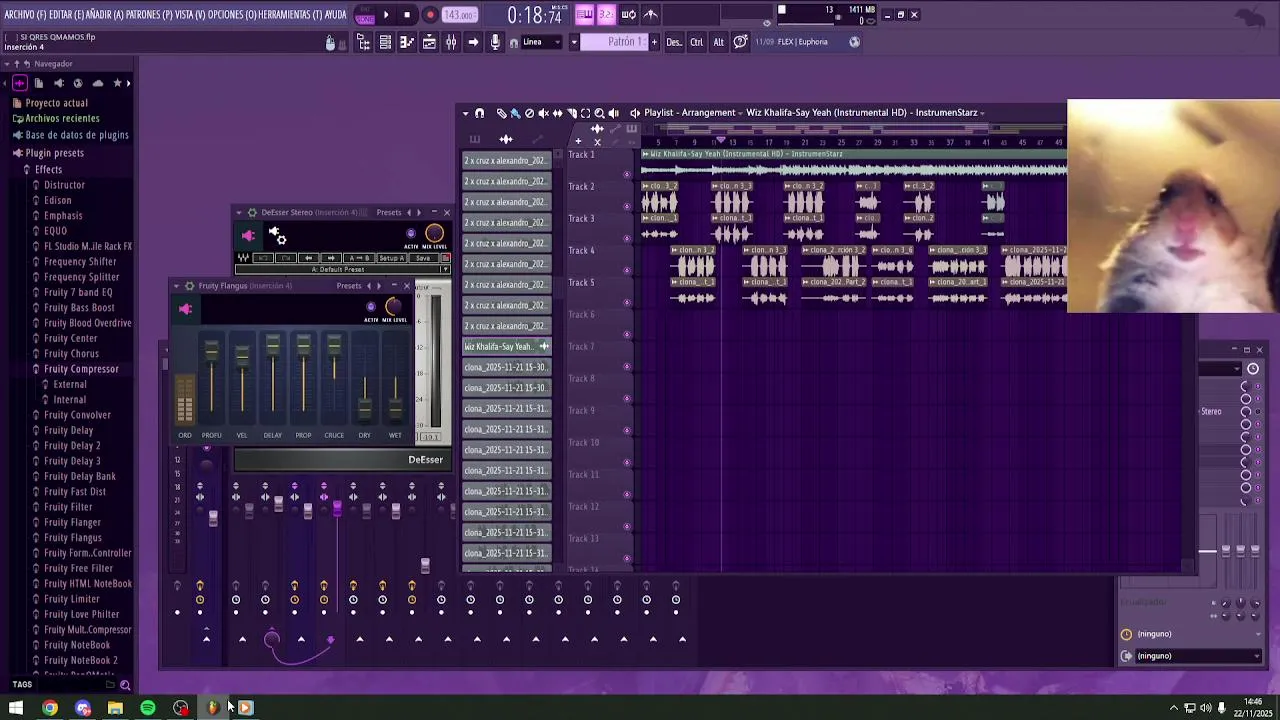Select the playlist Draw pencil tool
Screen dimensions: 1280x720
tap(502, 113)
